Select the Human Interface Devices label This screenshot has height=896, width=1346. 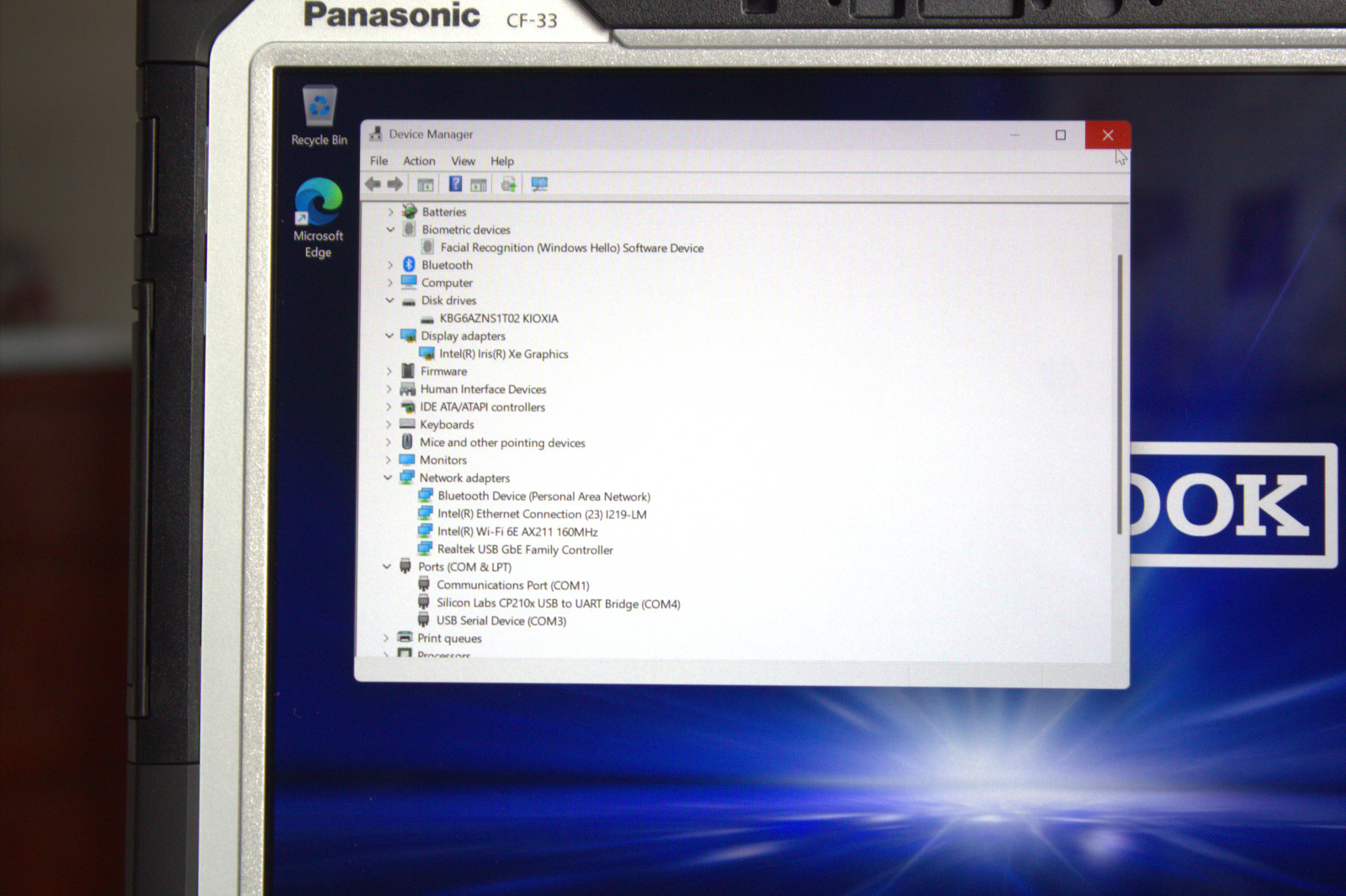[484, 389]
